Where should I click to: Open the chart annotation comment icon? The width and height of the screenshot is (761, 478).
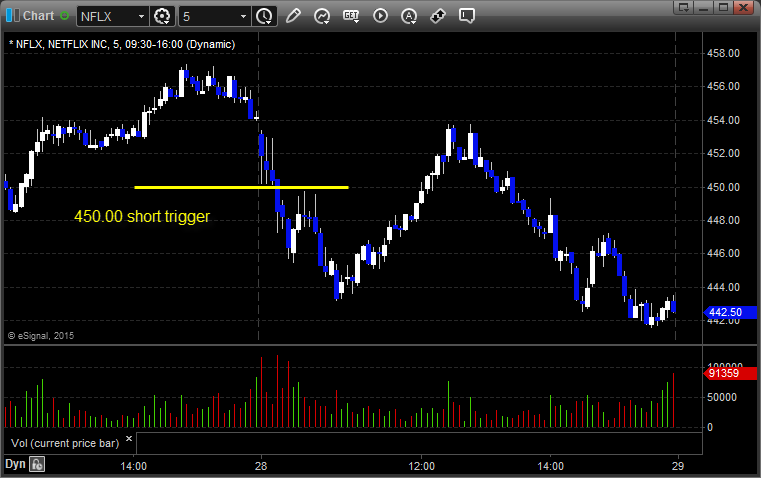coord(467,16)
